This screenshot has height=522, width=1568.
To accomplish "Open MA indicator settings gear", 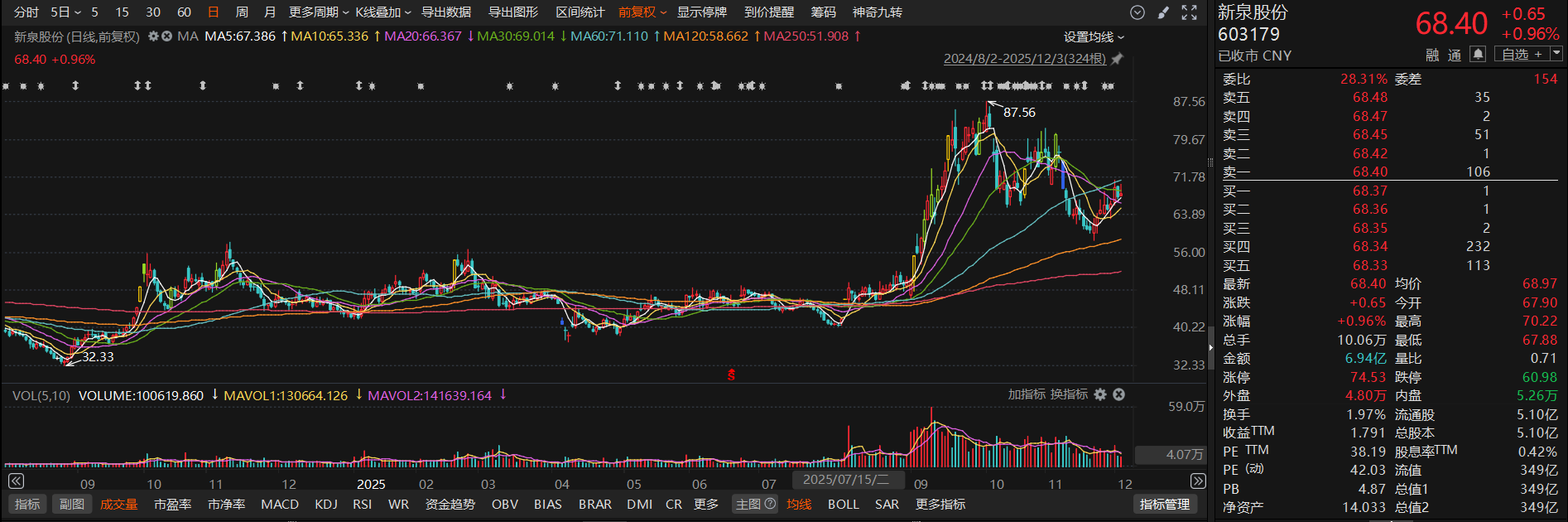I will tap(153, 36).
